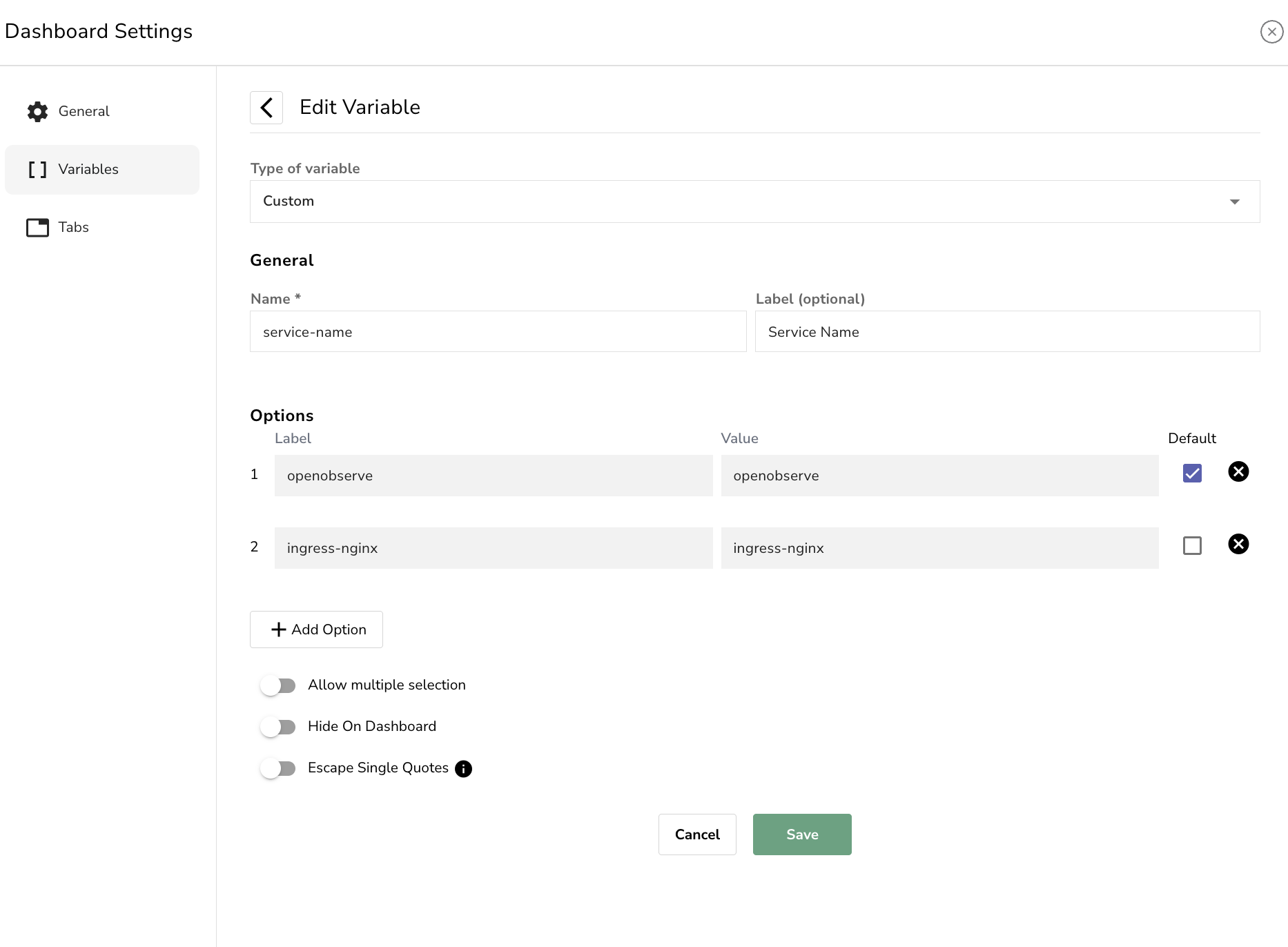Click the General settings gear icon

tap(37, 111)
